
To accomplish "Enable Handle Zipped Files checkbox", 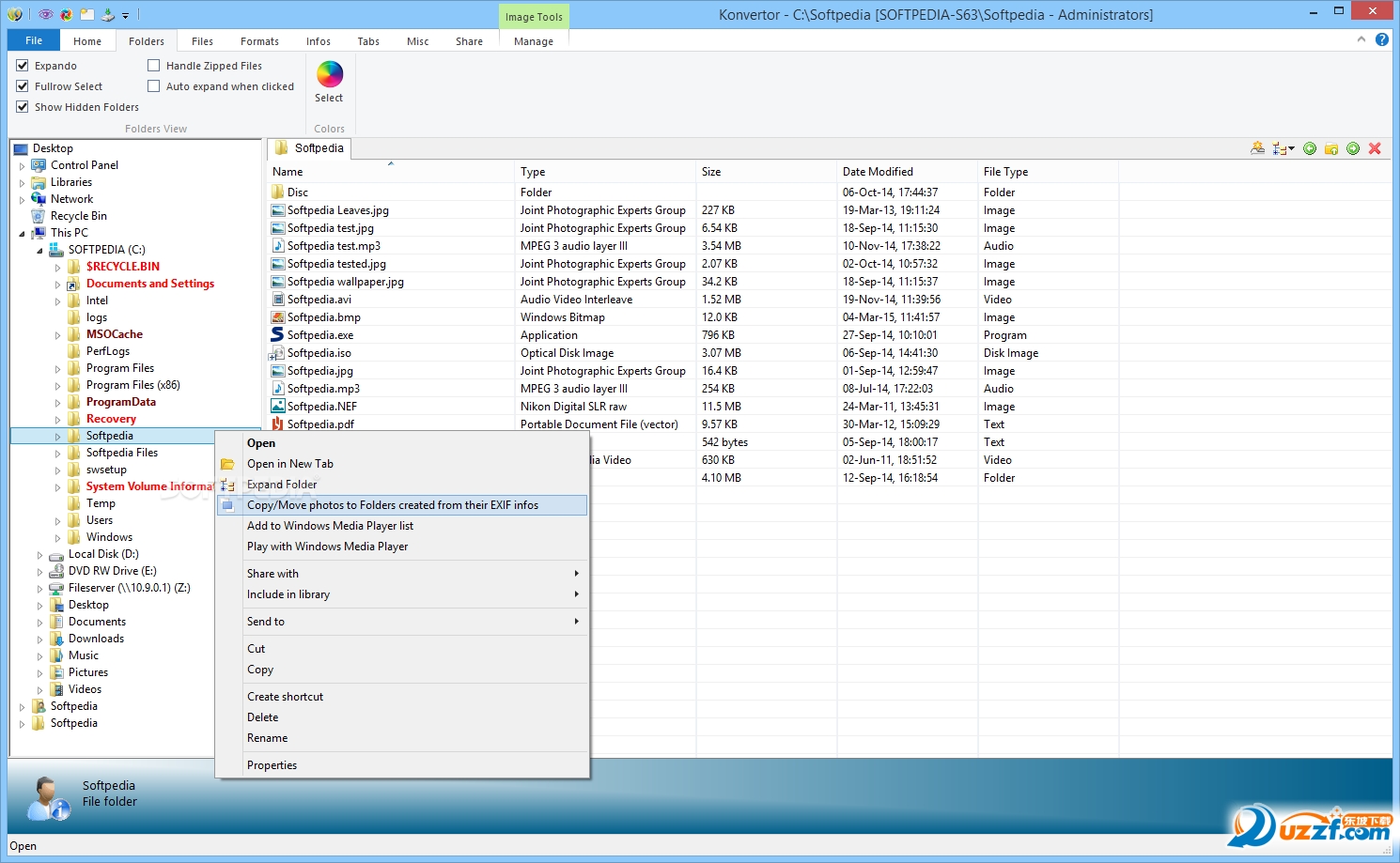I will coord(154,66).
